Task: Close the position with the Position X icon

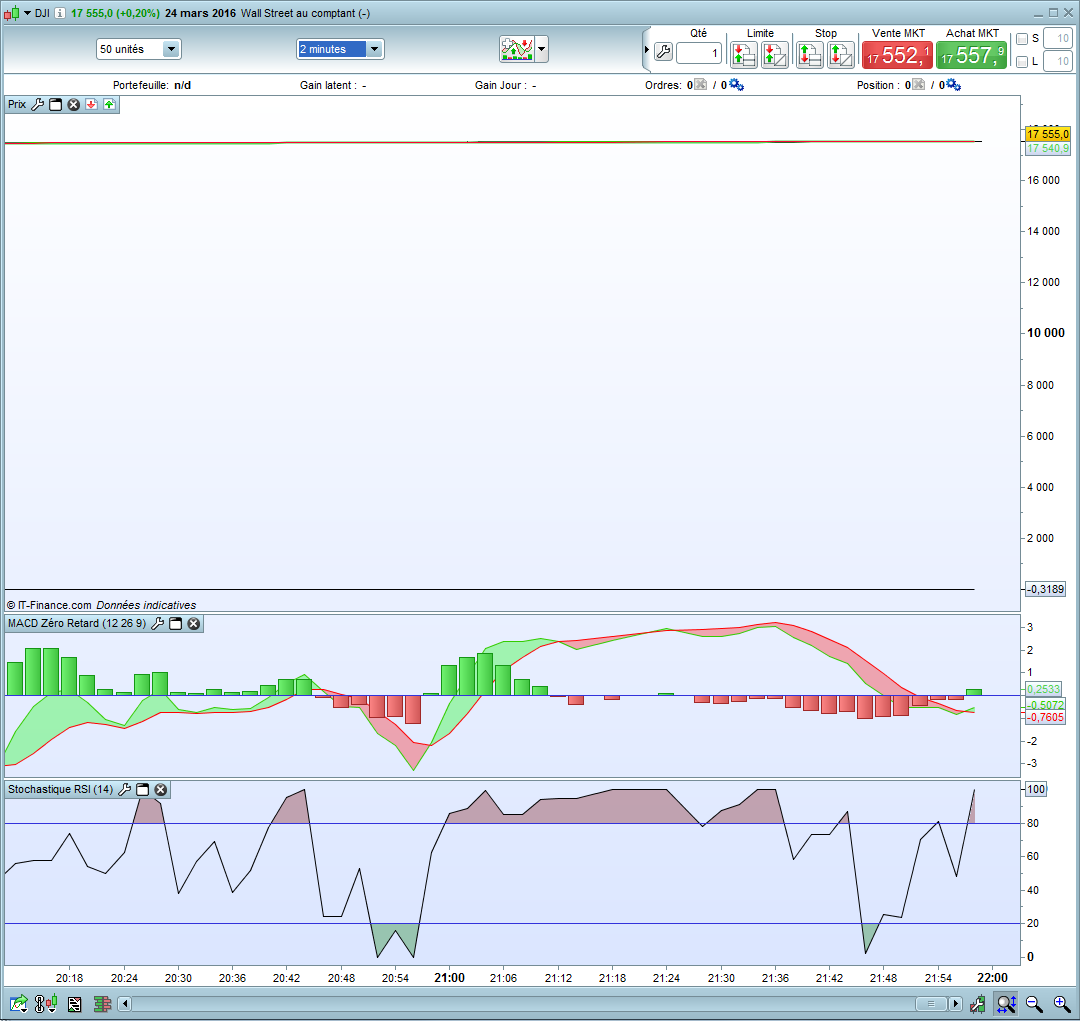Action: (918, 85)
